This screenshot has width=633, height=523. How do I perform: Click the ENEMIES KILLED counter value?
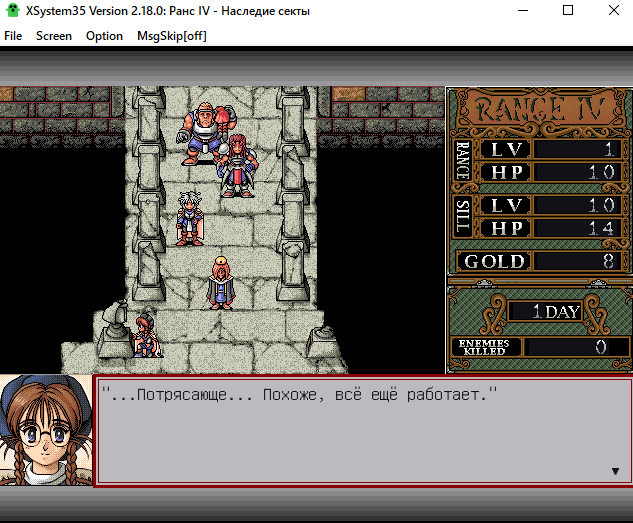coord(576,347)
